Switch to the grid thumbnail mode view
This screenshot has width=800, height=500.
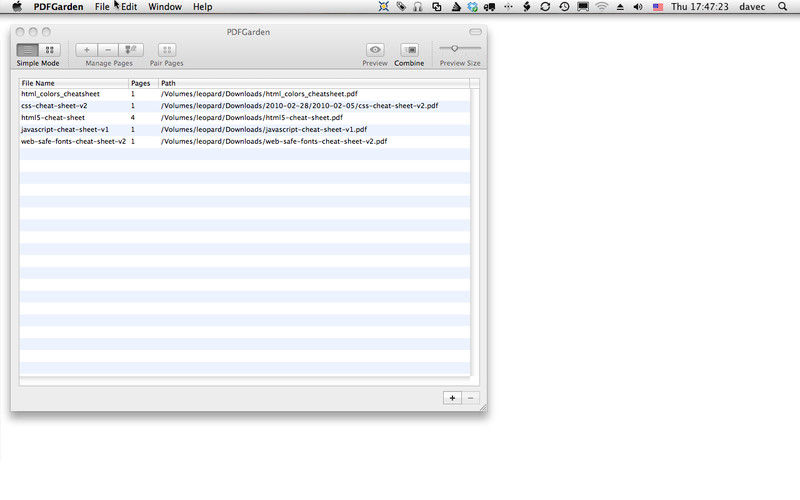[x=49, y=50]
